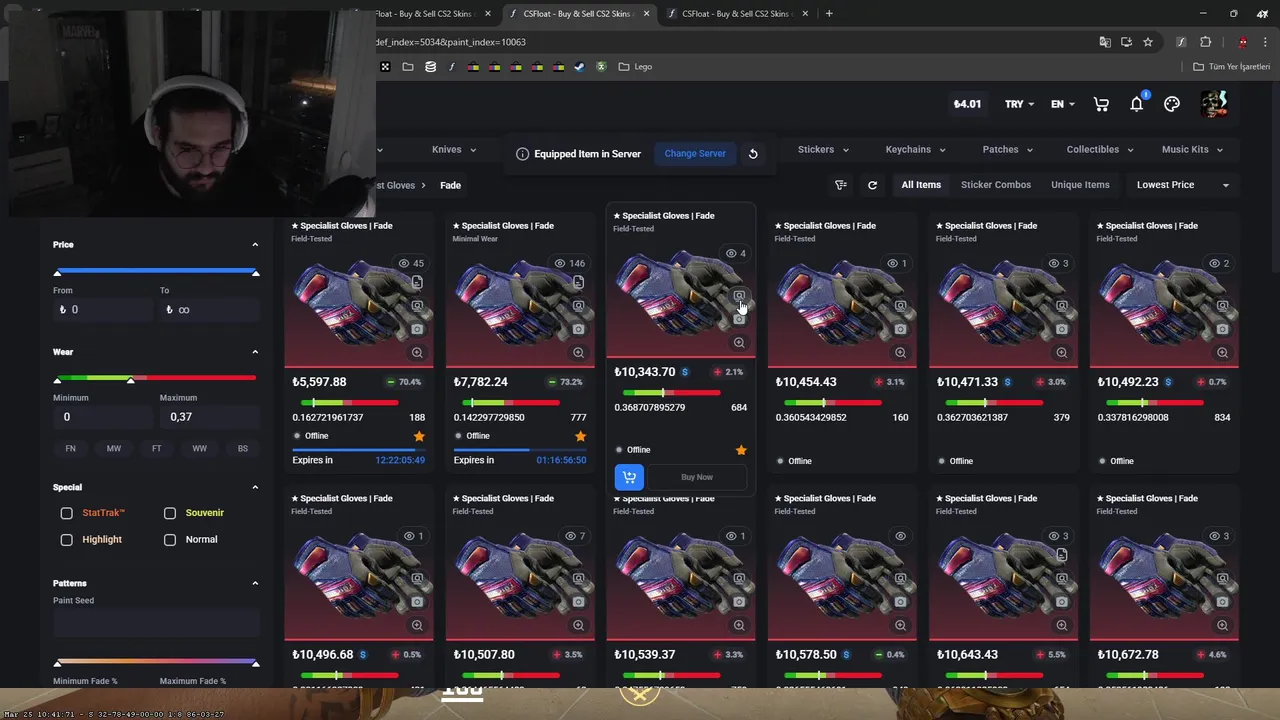Inspect in-game icon on ₺7,782.24 gloves

coord(578,306)
